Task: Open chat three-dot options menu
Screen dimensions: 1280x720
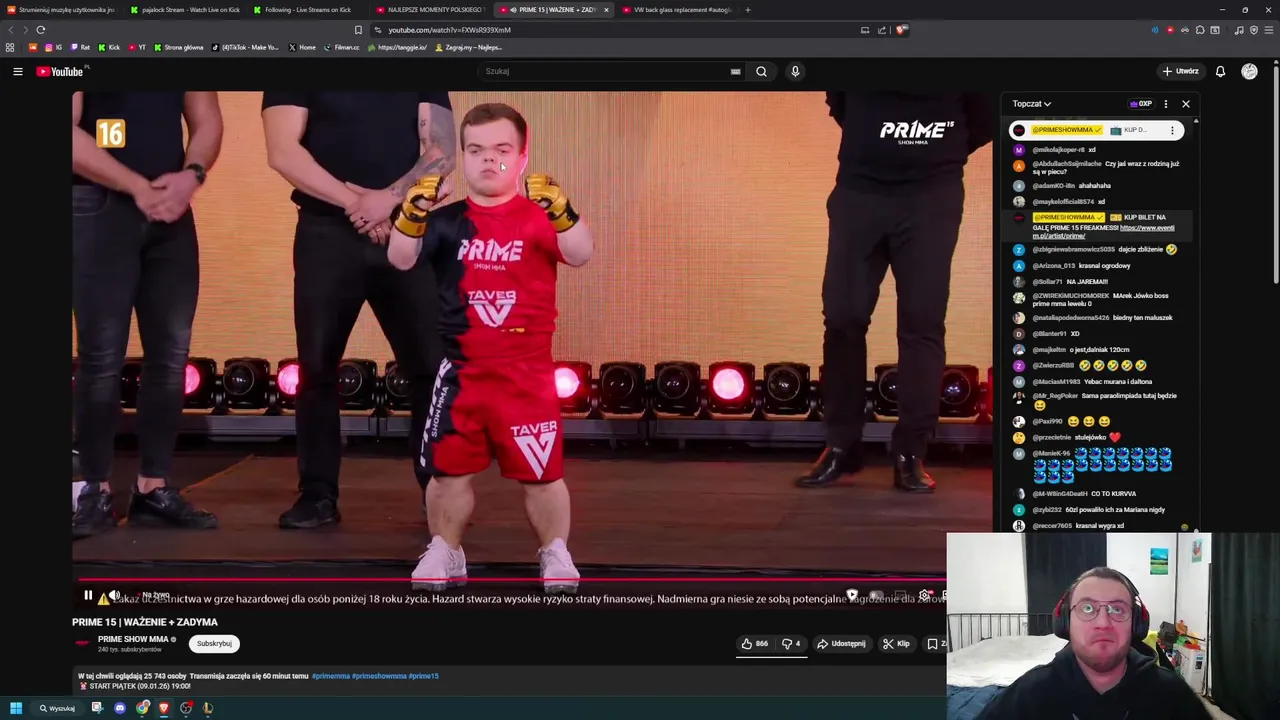Action: click(x=1165, y=104)
